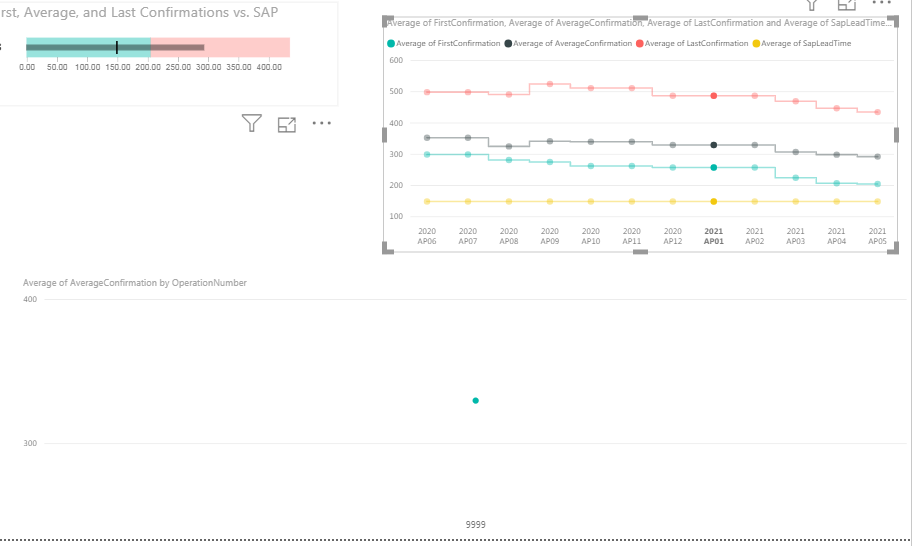The image size is (918, 546).
Task: Toggle the Average of AverageConfirmation legend item
Action: click(x=568, y=43)
